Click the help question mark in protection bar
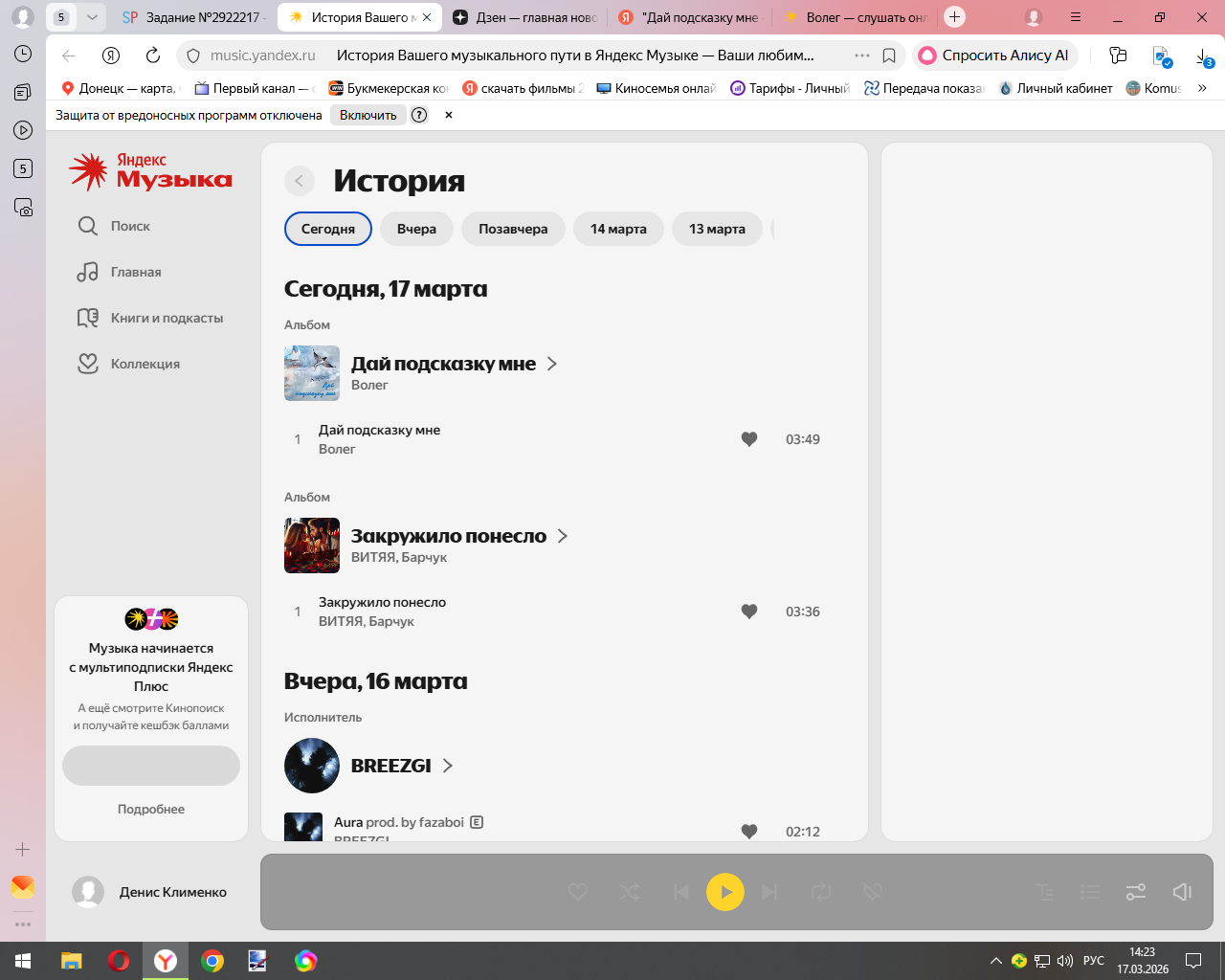The height and width of the screenshot is (980, 1225). coord(419,115)
